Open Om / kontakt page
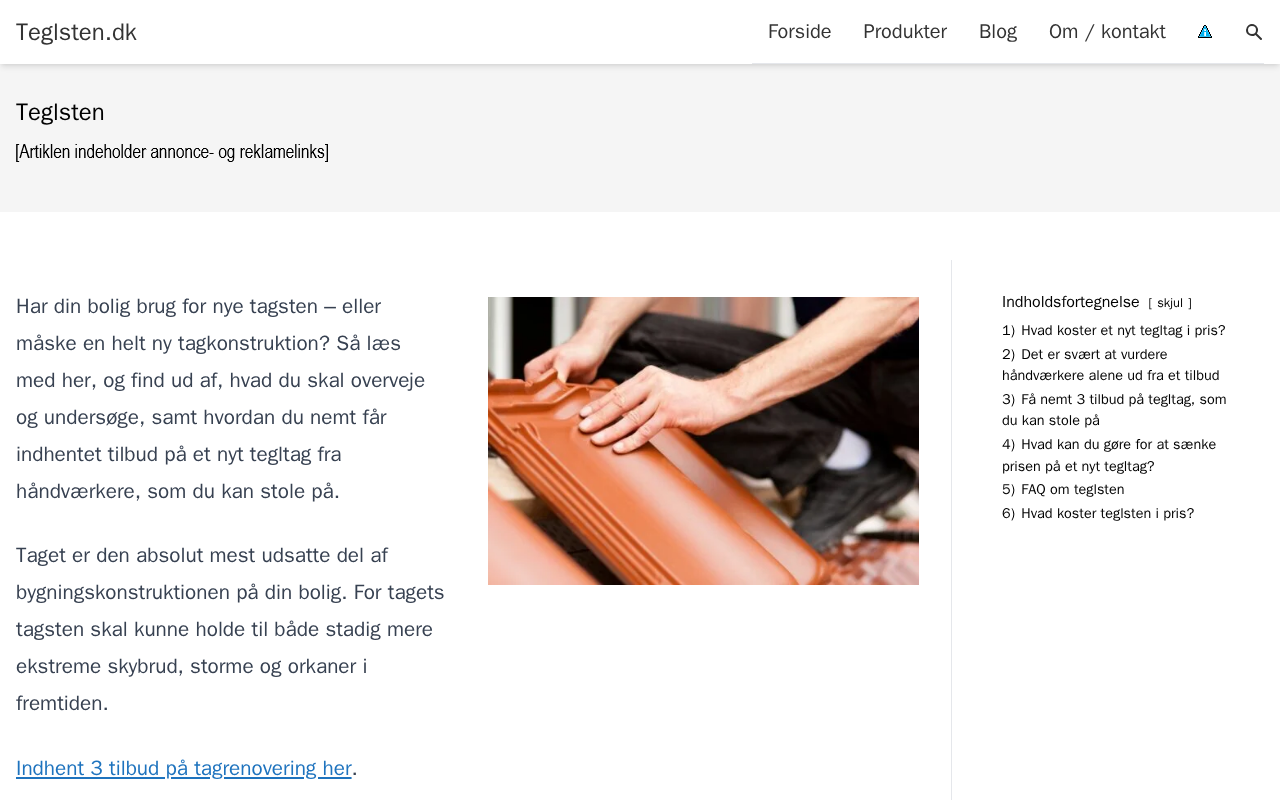Image resolution: width=1280 pixels, height=800 pixels. point(1107,32)
